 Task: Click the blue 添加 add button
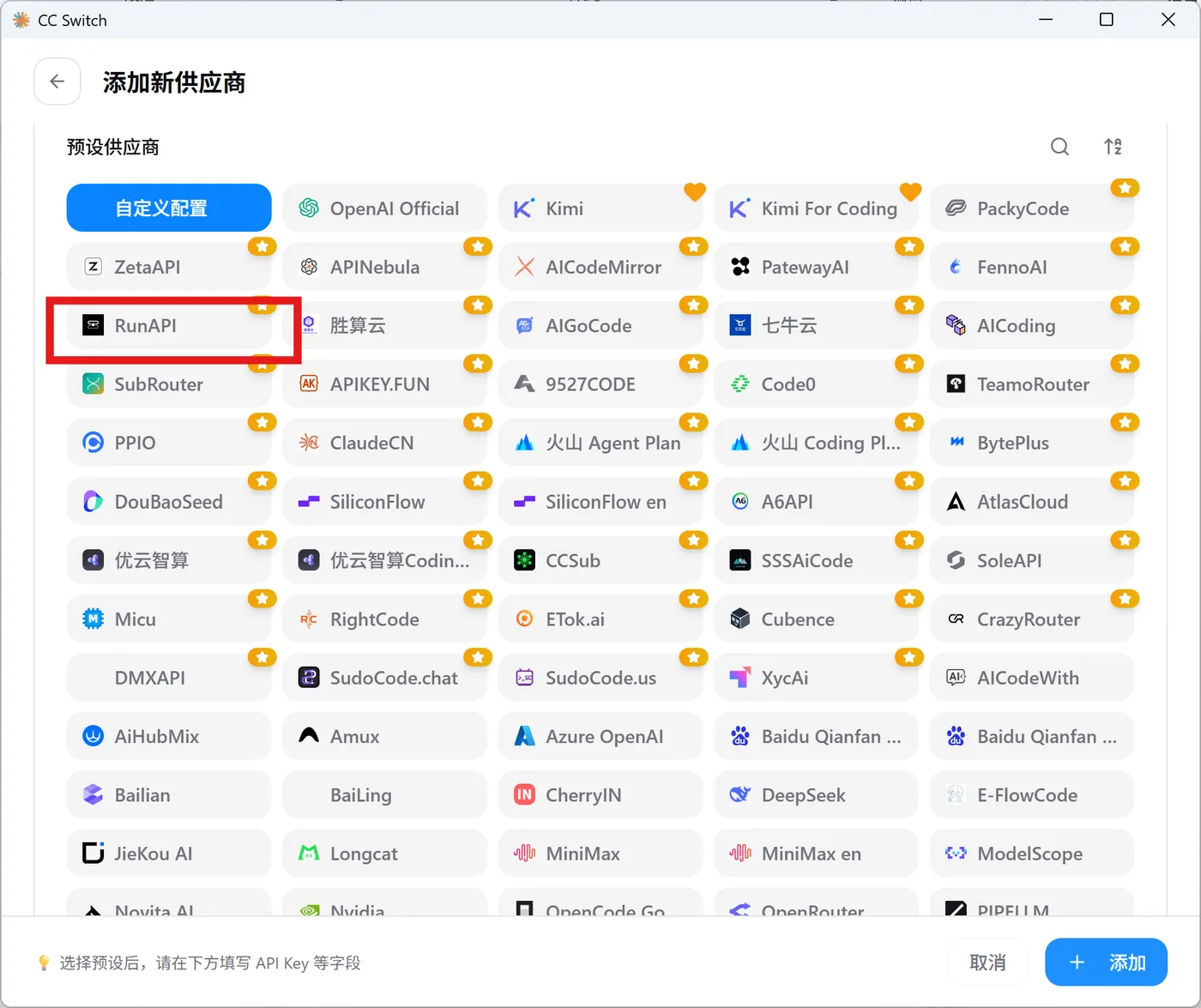coord(1107,963)
